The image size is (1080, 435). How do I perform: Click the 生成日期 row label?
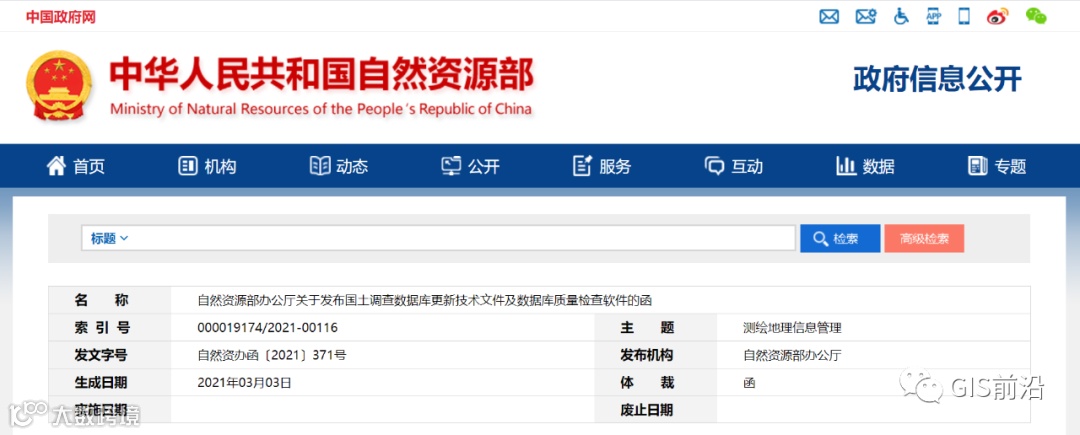[101, 383]
